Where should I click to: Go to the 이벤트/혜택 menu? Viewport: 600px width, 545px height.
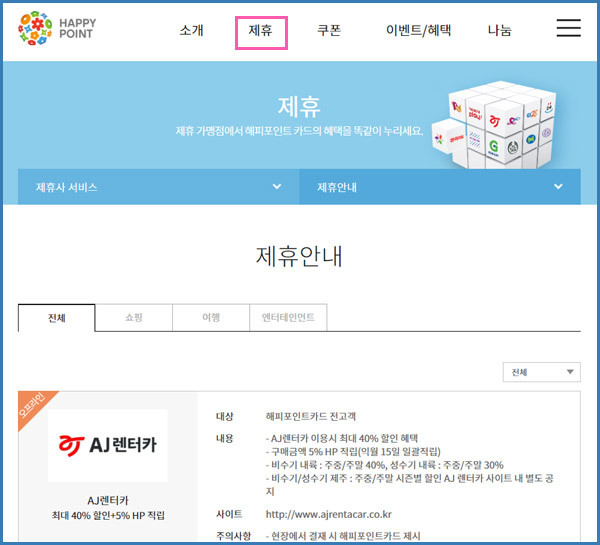coord(418,30)
